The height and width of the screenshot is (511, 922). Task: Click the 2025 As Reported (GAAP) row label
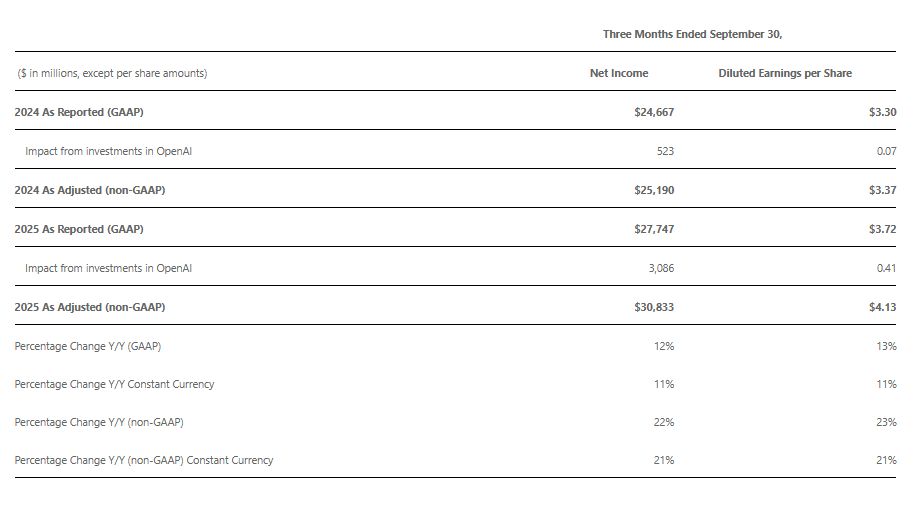pos(79,229)
